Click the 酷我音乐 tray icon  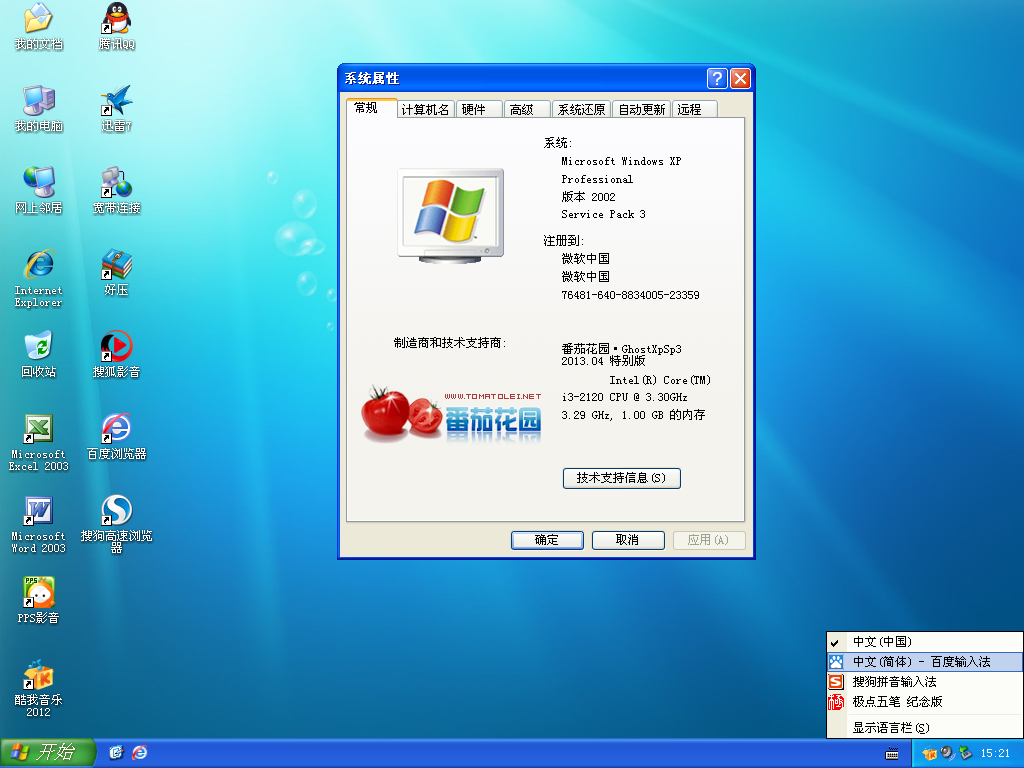[929, 754]
